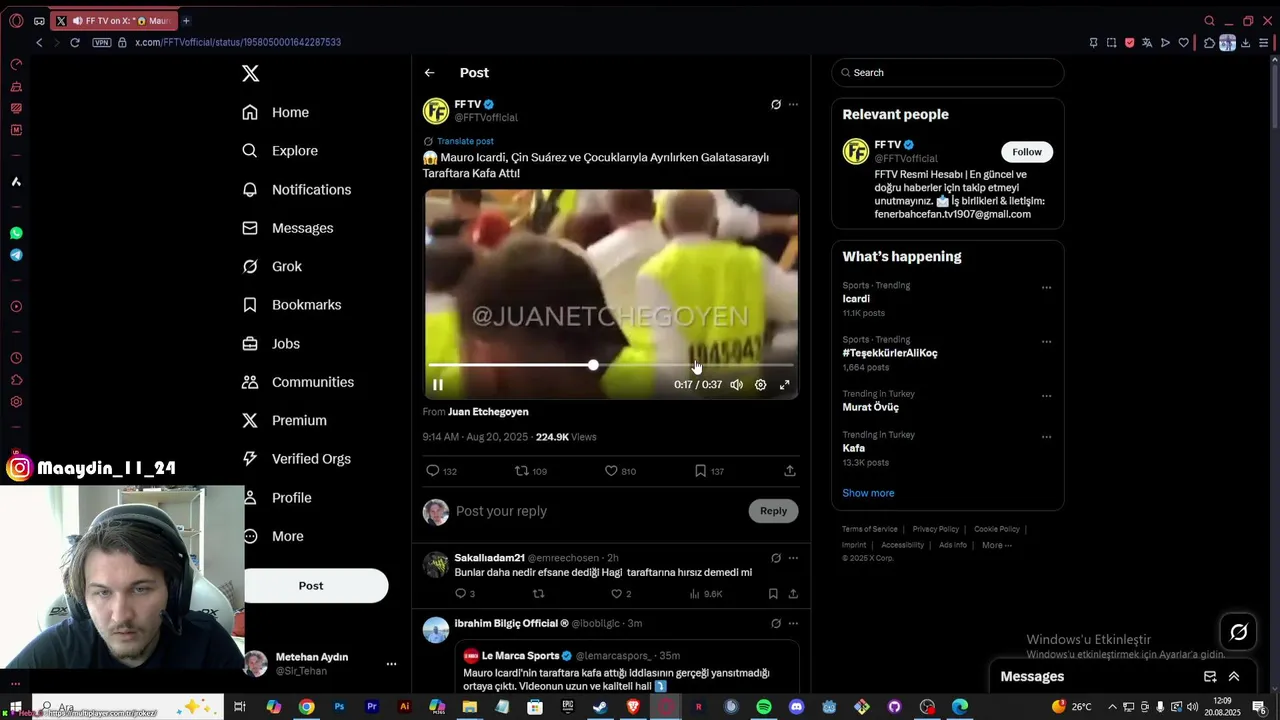Open more options on FF TV post
1280x720 pixels.
(793, 105)
